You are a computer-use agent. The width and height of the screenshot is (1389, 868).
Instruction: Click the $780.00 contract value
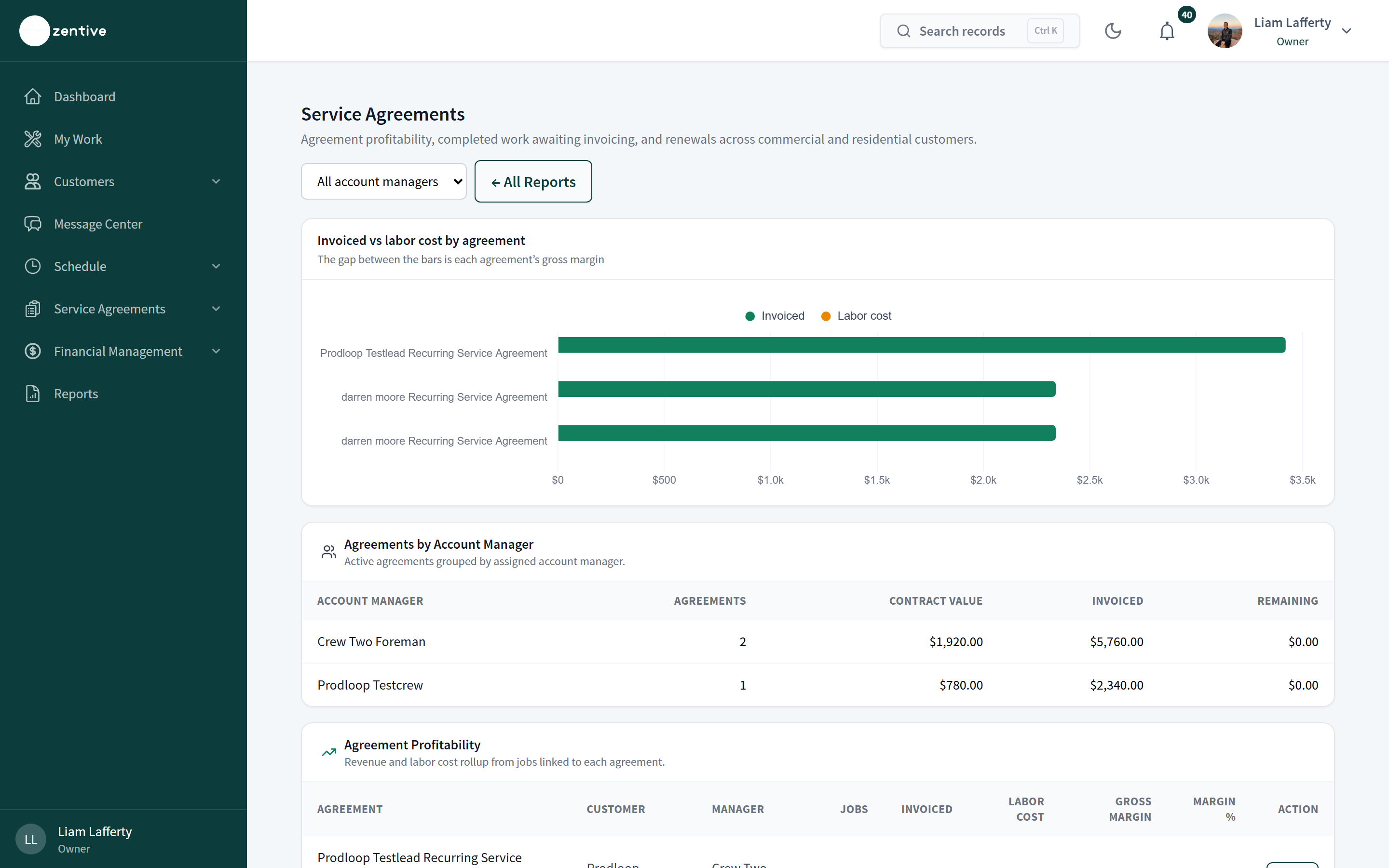tap(961, 685)
